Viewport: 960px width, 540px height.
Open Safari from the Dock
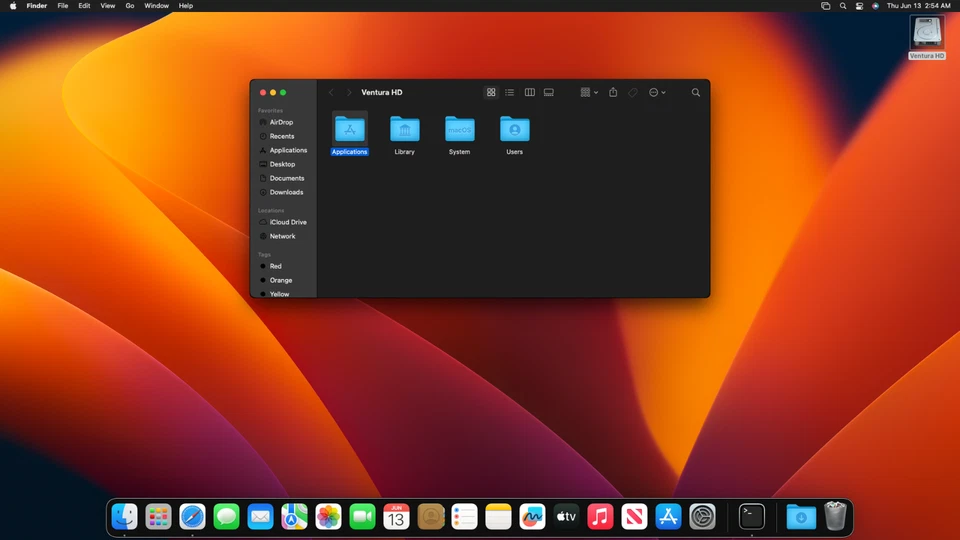(x=192, y=517)
